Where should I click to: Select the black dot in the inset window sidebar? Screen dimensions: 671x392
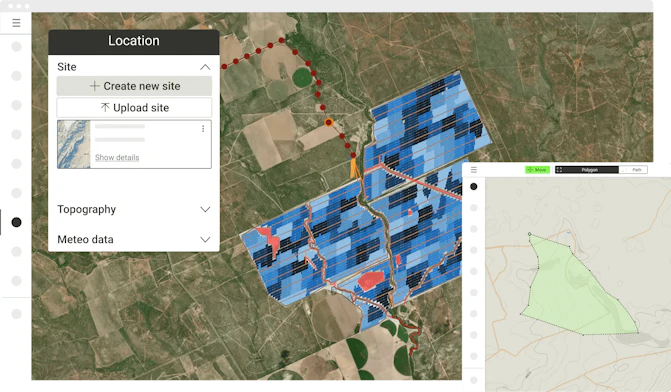point(474,187)
